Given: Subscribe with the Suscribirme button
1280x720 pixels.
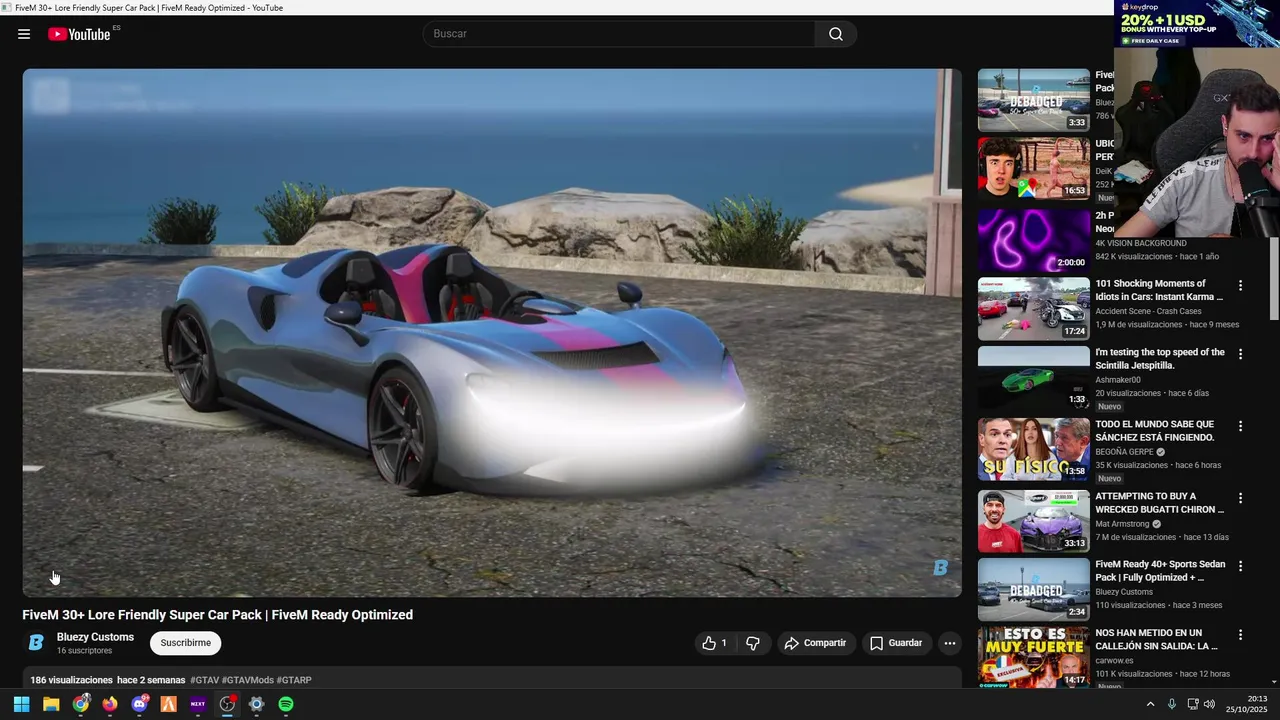Looking at the screenshot, I should tap(186, 643).
